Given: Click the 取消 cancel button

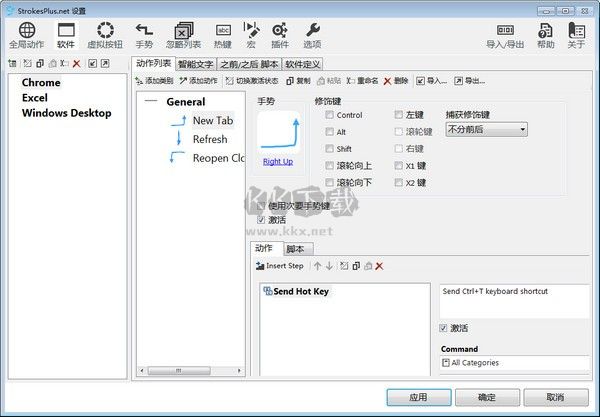Looking at the screenshot, I should click(556, 397).
